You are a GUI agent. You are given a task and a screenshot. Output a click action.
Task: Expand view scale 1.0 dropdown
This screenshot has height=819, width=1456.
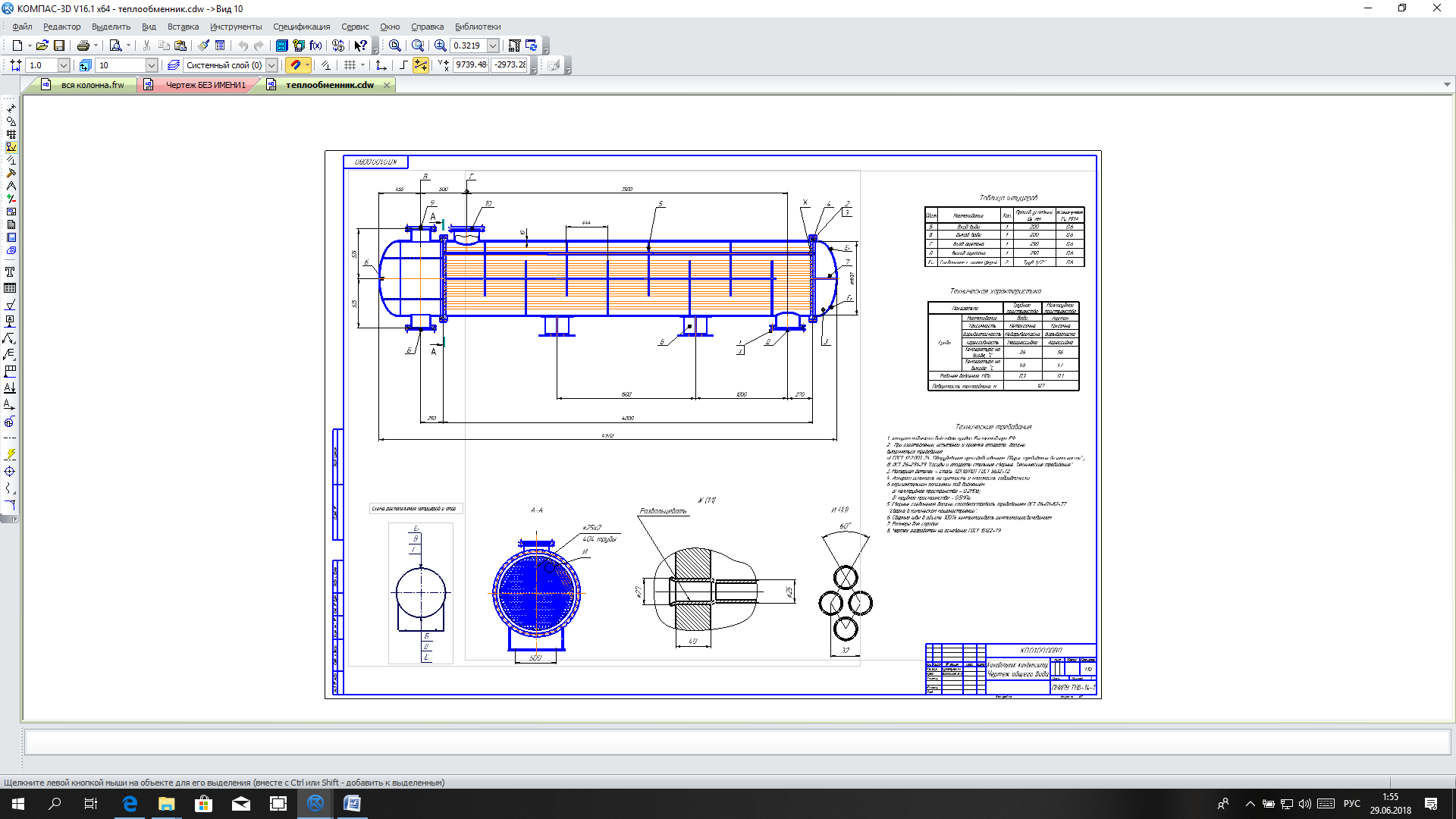[64, 65]
